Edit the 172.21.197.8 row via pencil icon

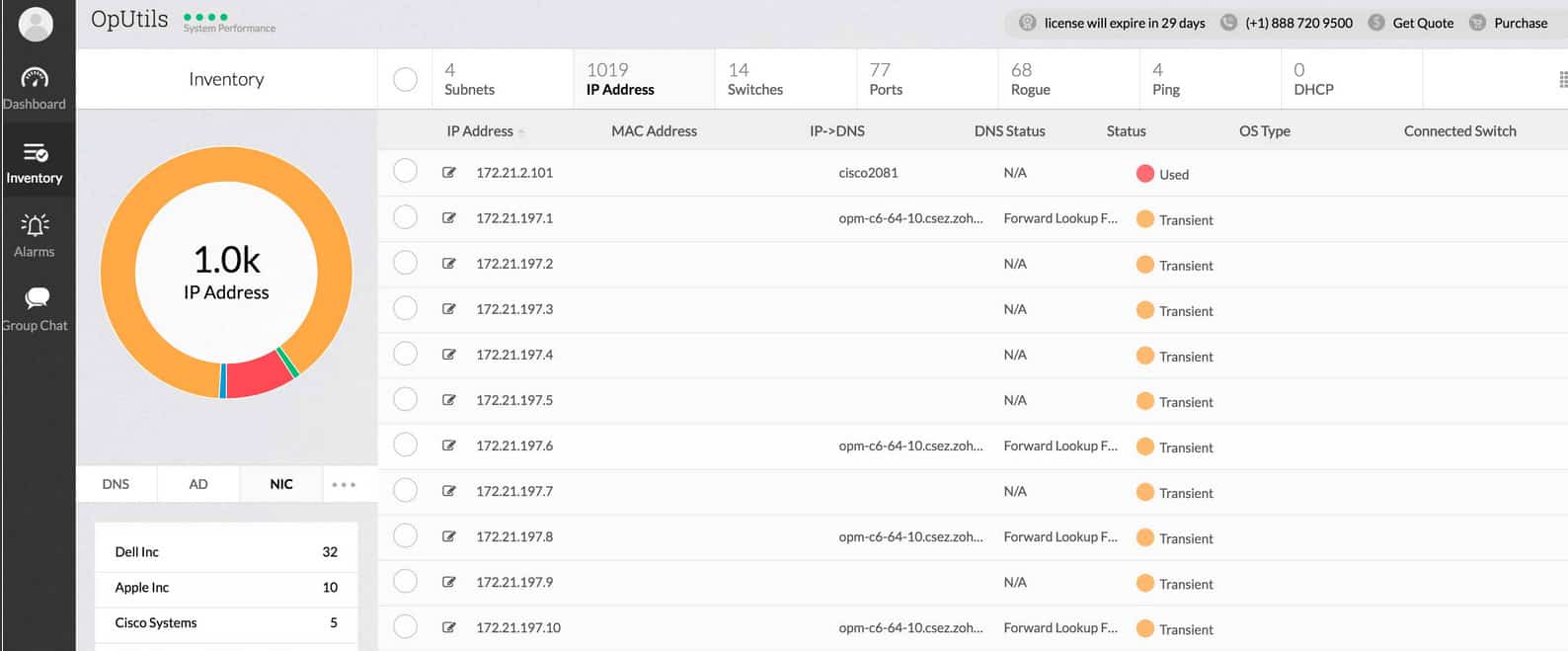point(449,535)
